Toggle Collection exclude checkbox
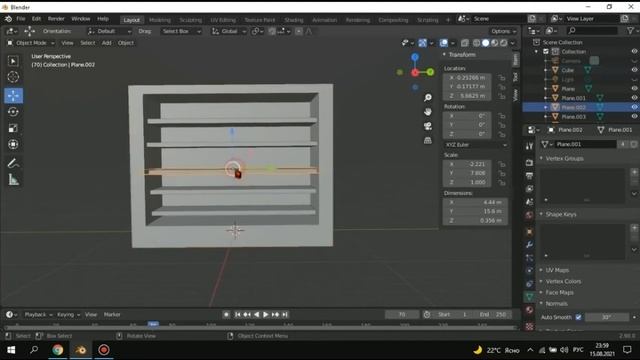640x360 pixels. tap(546, 51)
